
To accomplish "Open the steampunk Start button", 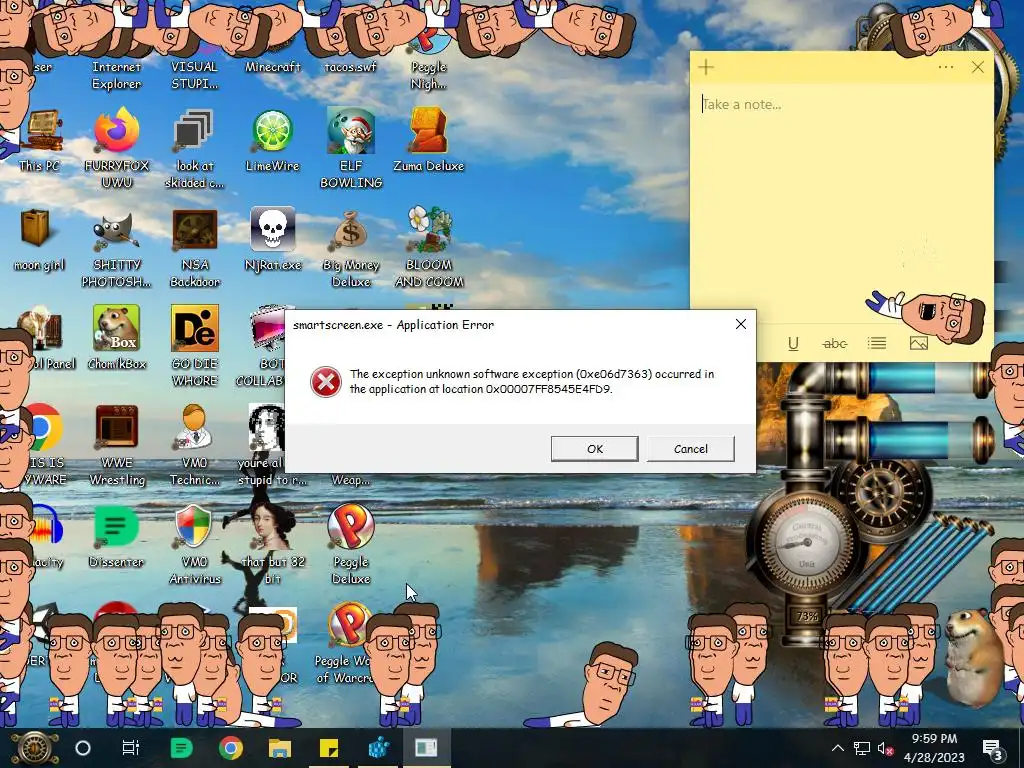I will click(34, 748).
